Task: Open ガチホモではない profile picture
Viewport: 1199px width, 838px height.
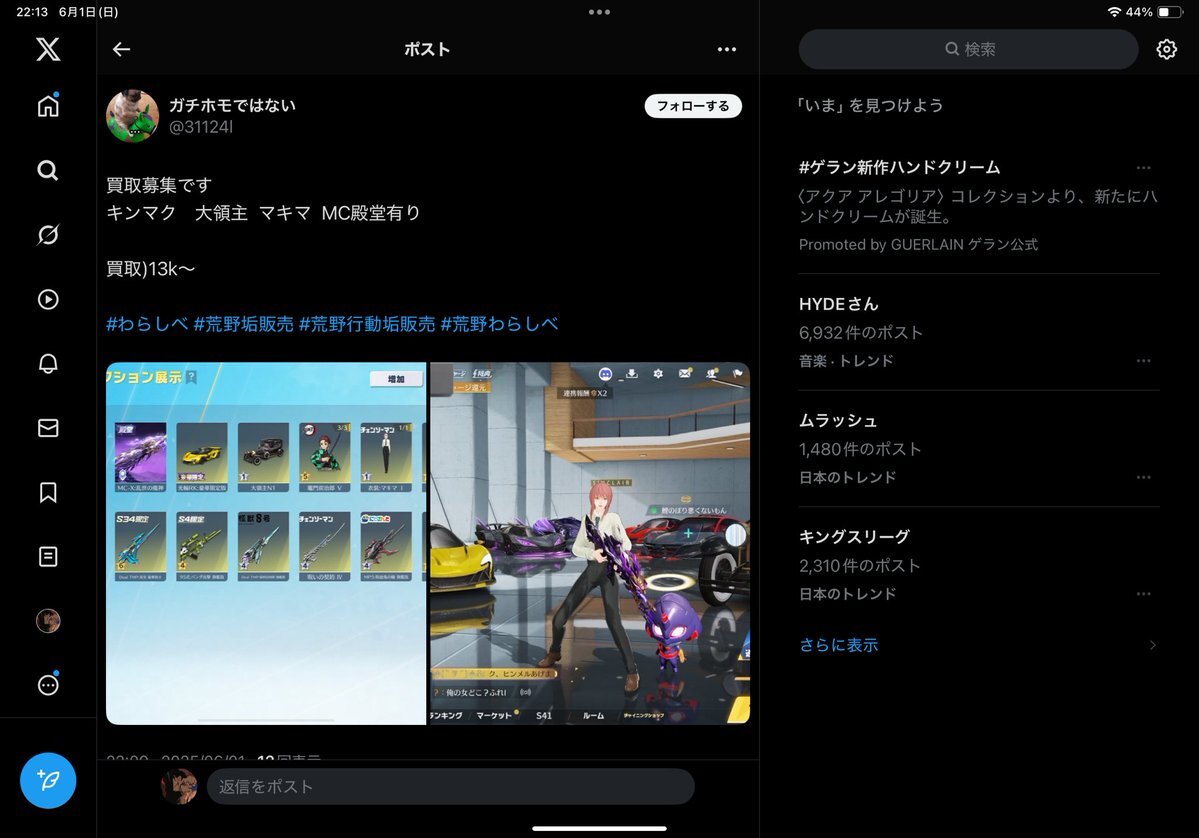Action: coord(132,116)
